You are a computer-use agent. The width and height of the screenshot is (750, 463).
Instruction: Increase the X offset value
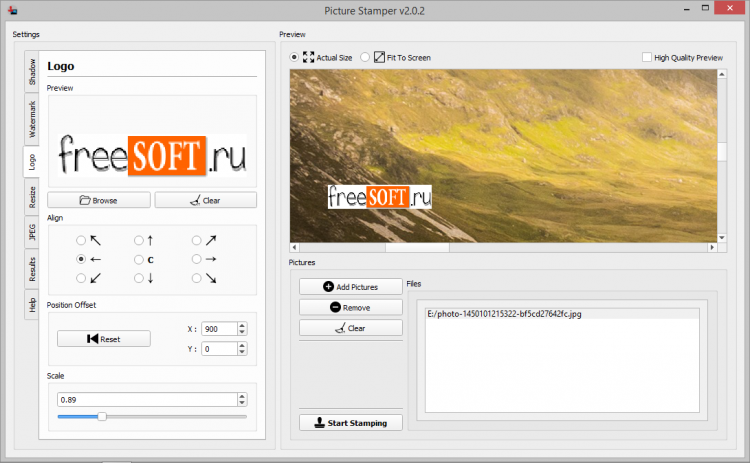242,326
